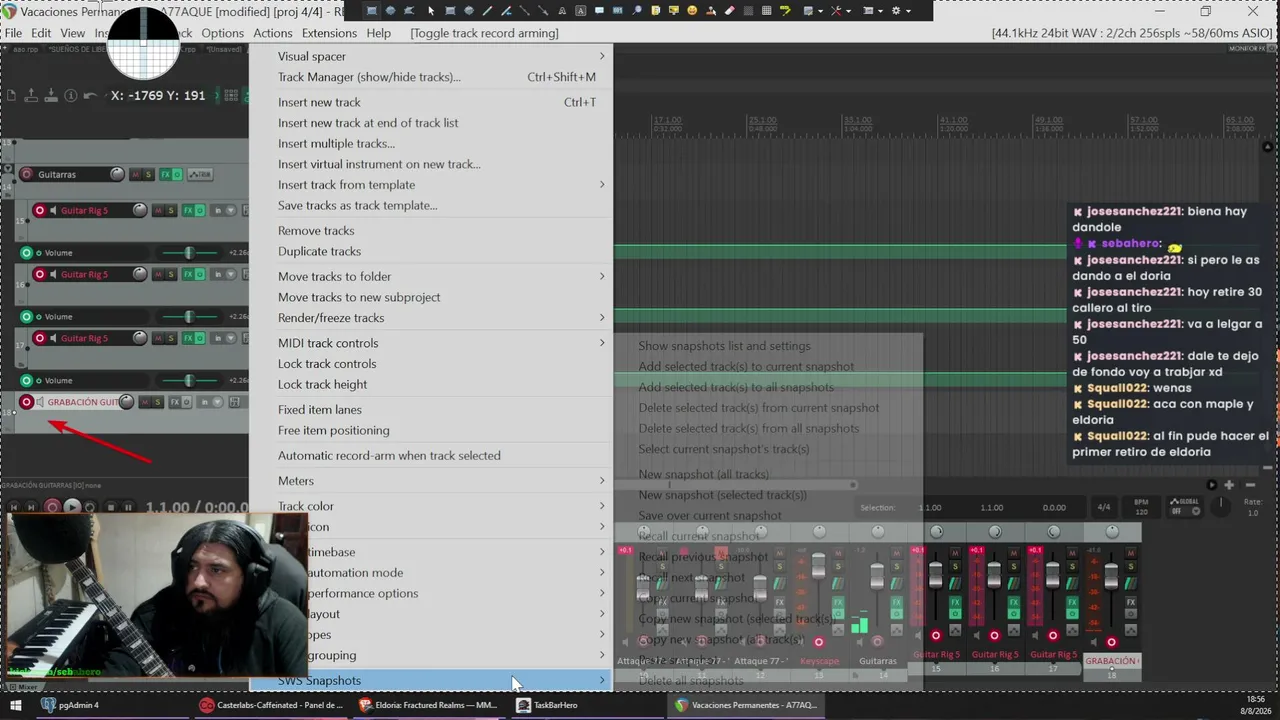Disarm recording on GRABACIÓN GUIT track
The height and width of the screenshot is (720, 1280).
tap(27, 403)
